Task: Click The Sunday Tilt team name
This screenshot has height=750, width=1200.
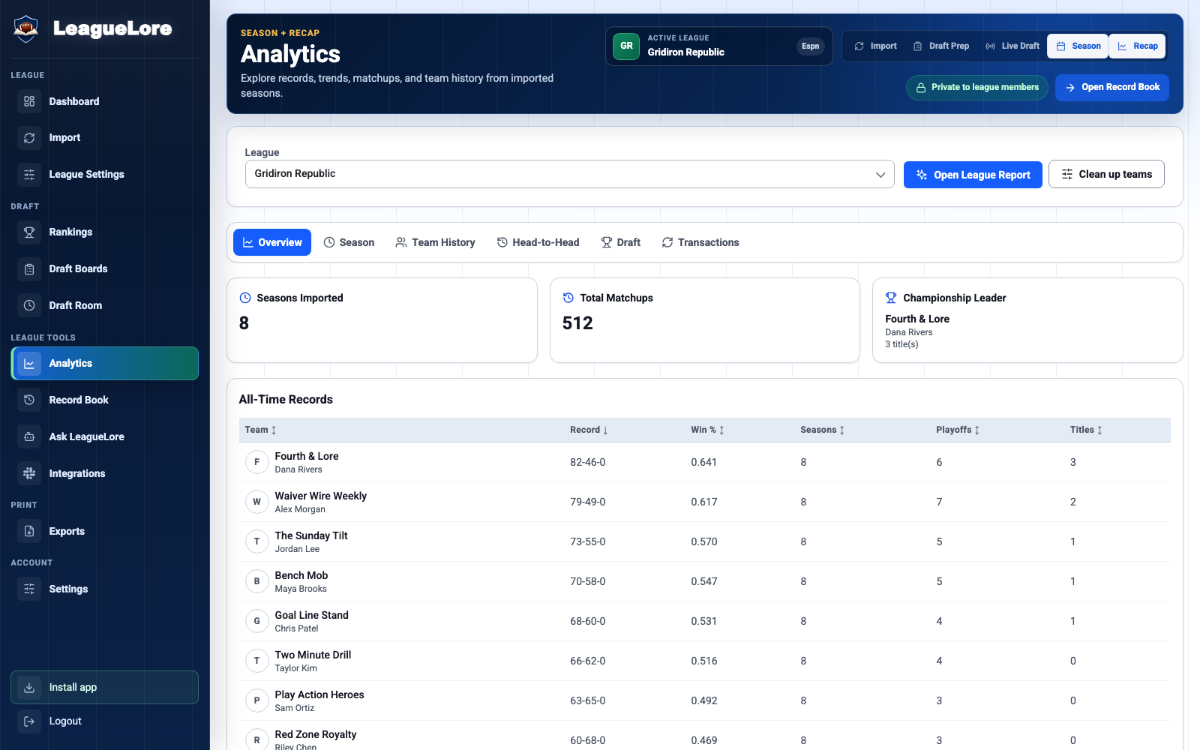Action: (x=311, y=536)
